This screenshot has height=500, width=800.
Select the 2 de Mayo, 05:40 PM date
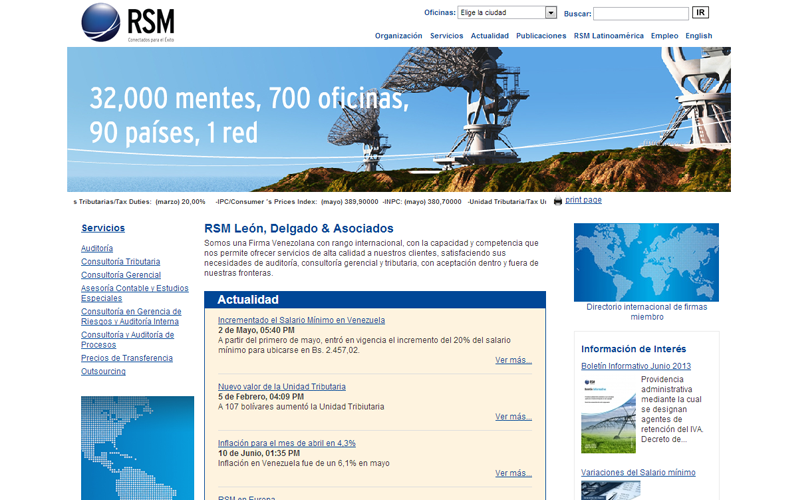click(x=256, y=330)
